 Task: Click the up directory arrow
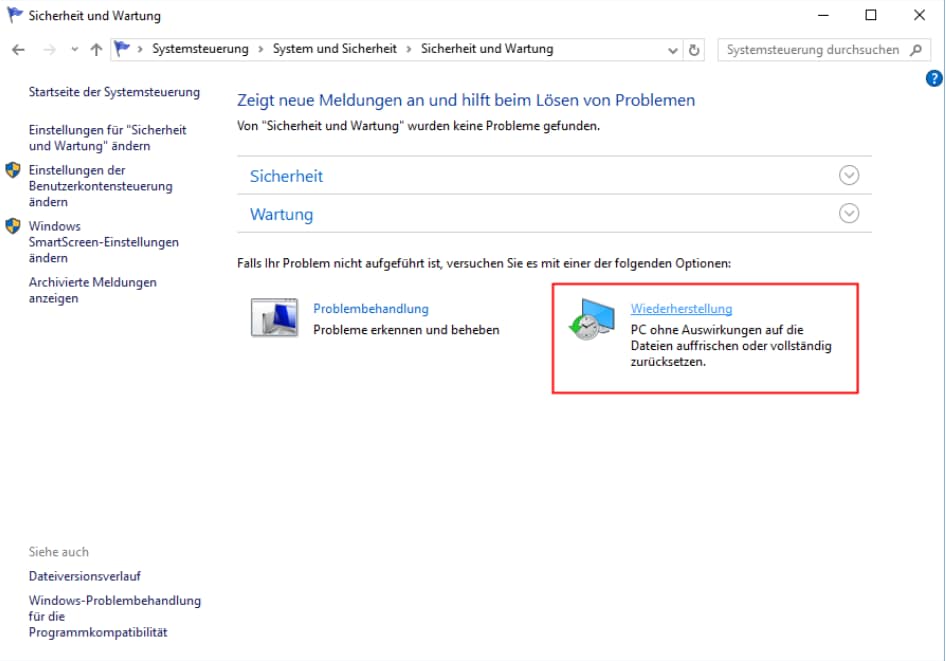[x=96, y=49]
